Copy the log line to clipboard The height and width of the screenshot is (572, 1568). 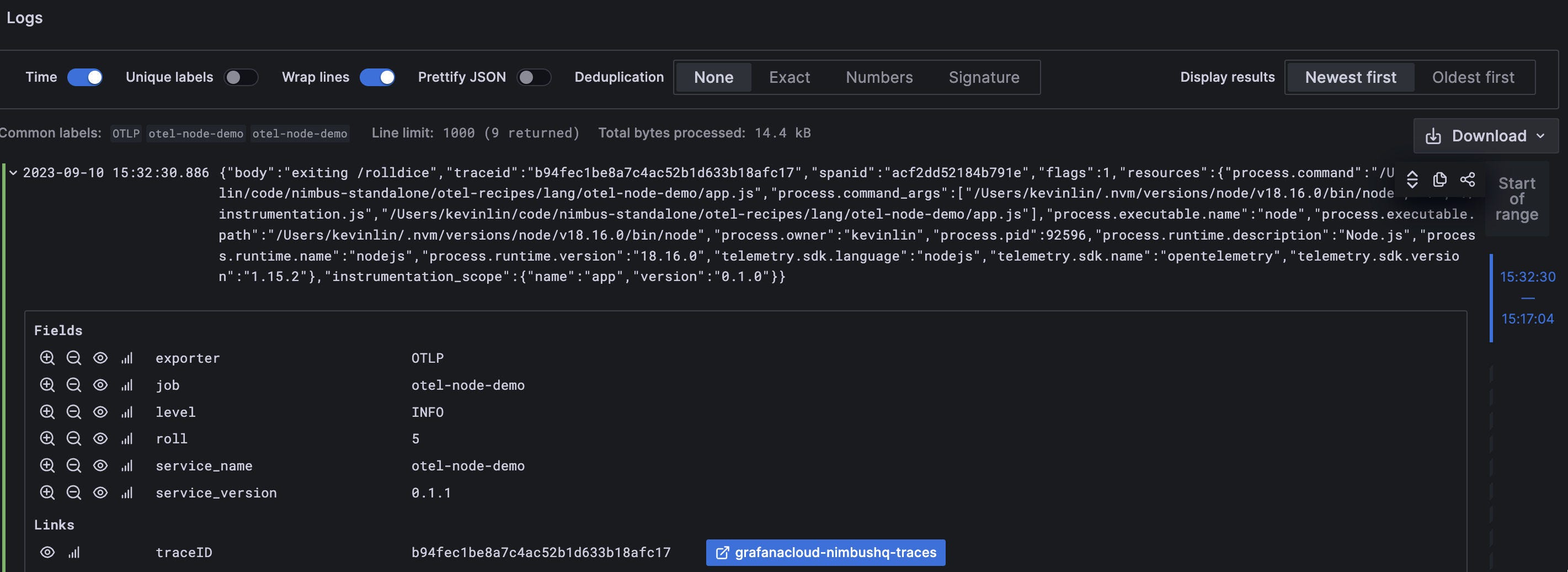(x=1439, y=179)
